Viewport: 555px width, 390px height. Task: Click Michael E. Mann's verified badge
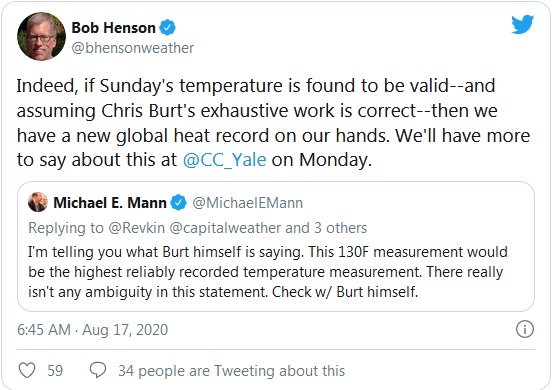click(x=178, y=203)
